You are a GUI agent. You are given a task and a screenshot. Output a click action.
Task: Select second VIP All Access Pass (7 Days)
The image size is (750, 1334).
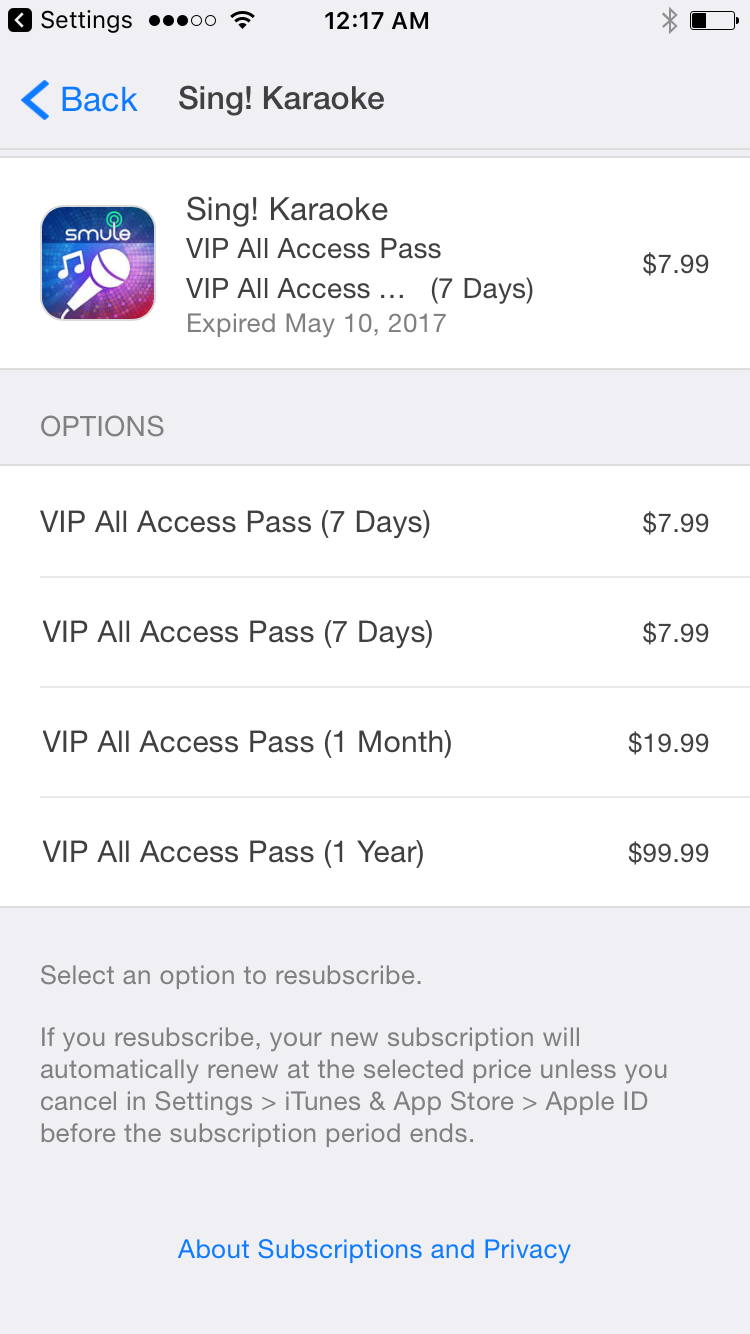375,632
